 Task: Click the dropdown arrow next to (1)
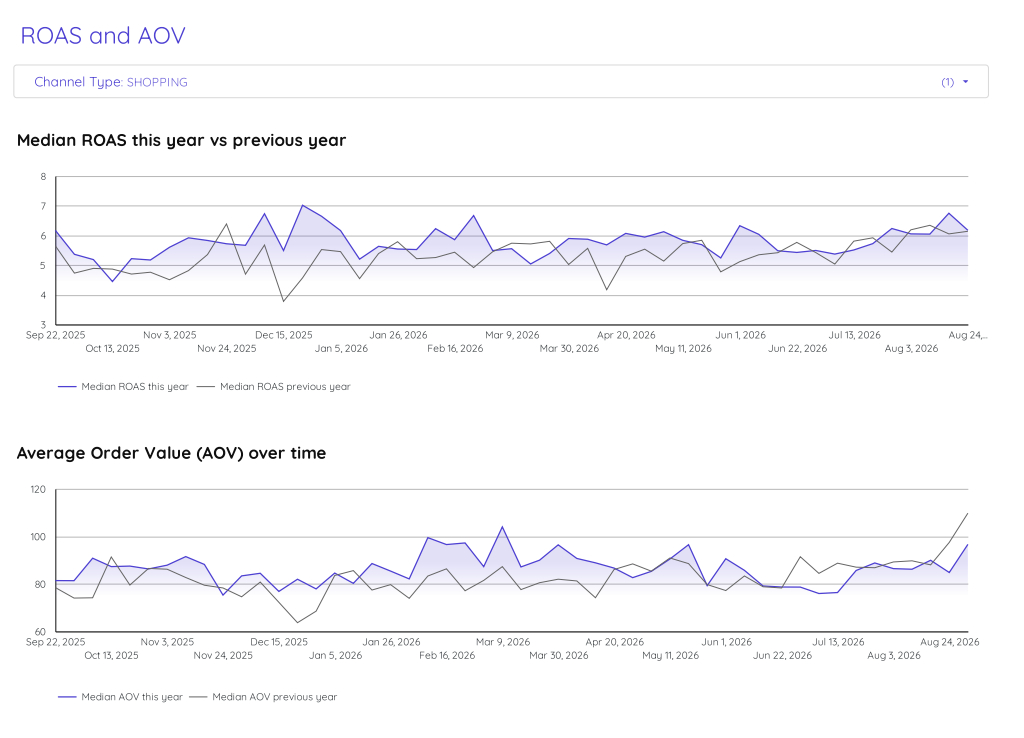point(965,82)
